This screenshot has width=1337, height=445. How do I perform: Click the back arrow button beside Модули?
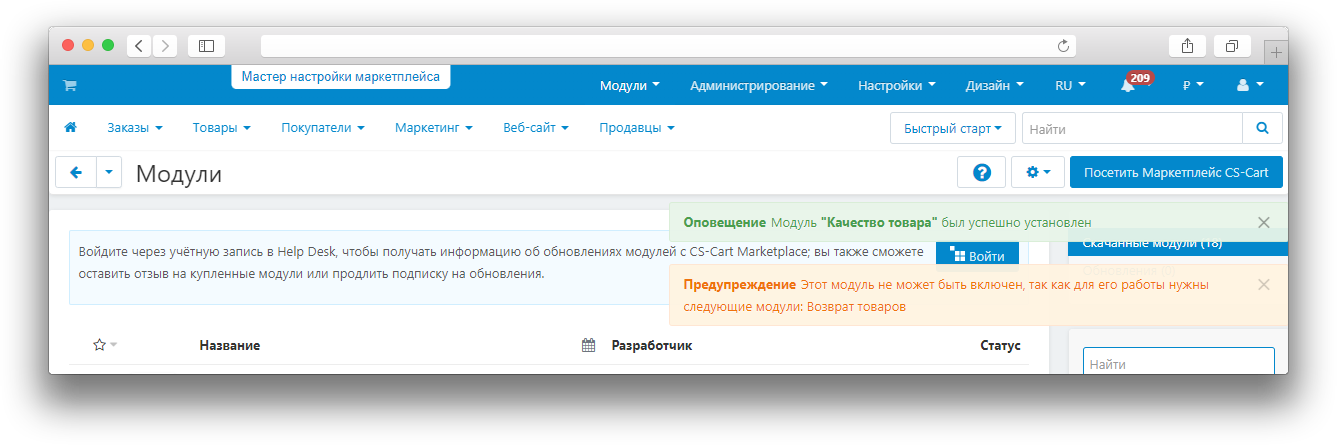76,172
